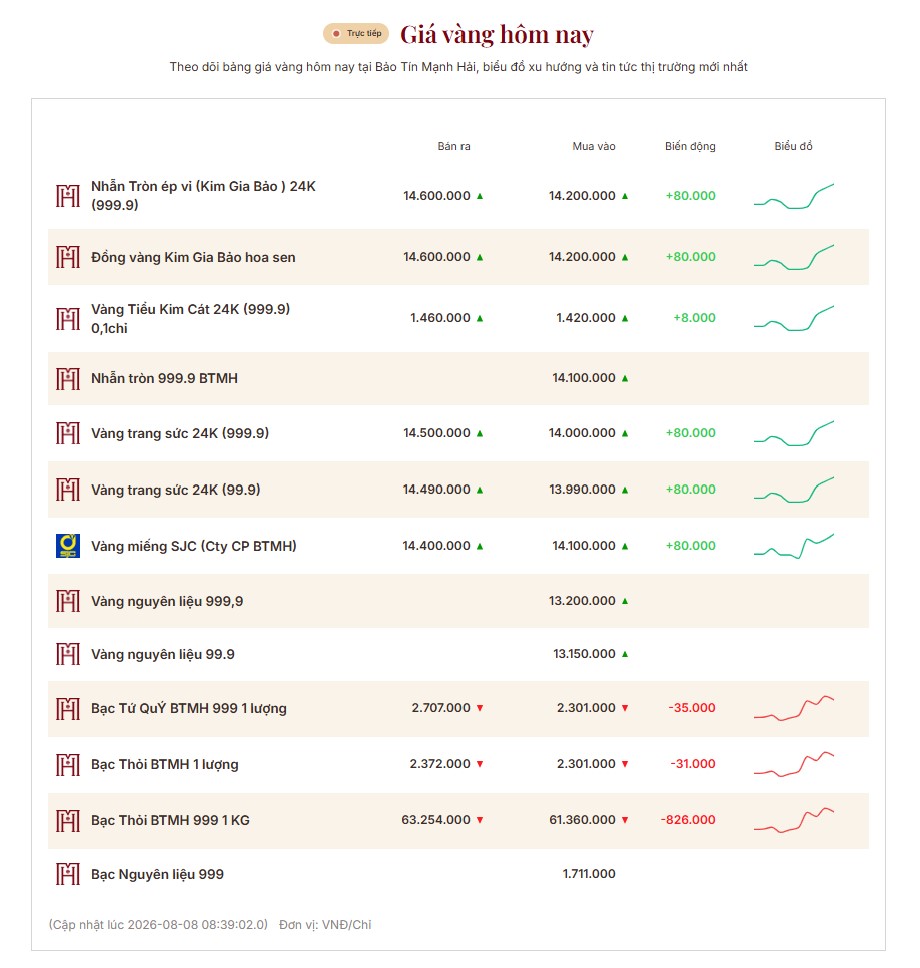Click the Trực tiếp live badge

(356, 33)
